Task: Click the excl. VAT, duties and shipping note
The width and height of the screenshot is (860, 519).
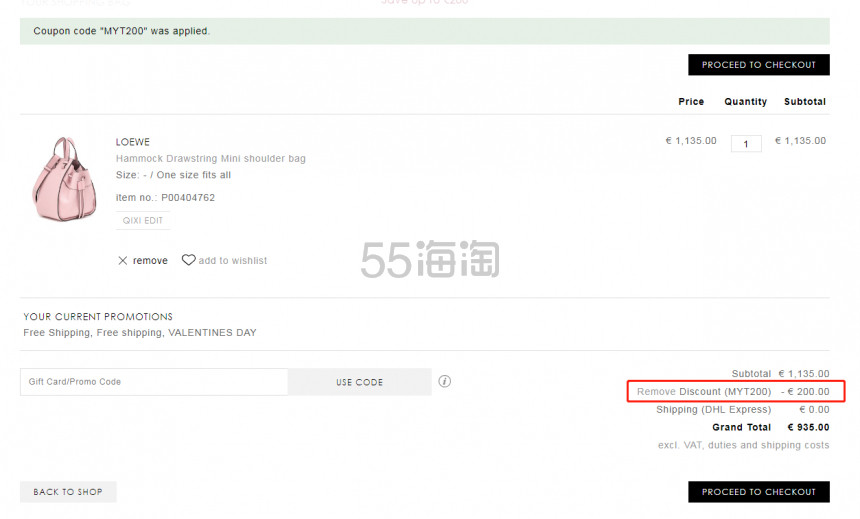Action: pos(744,445)
